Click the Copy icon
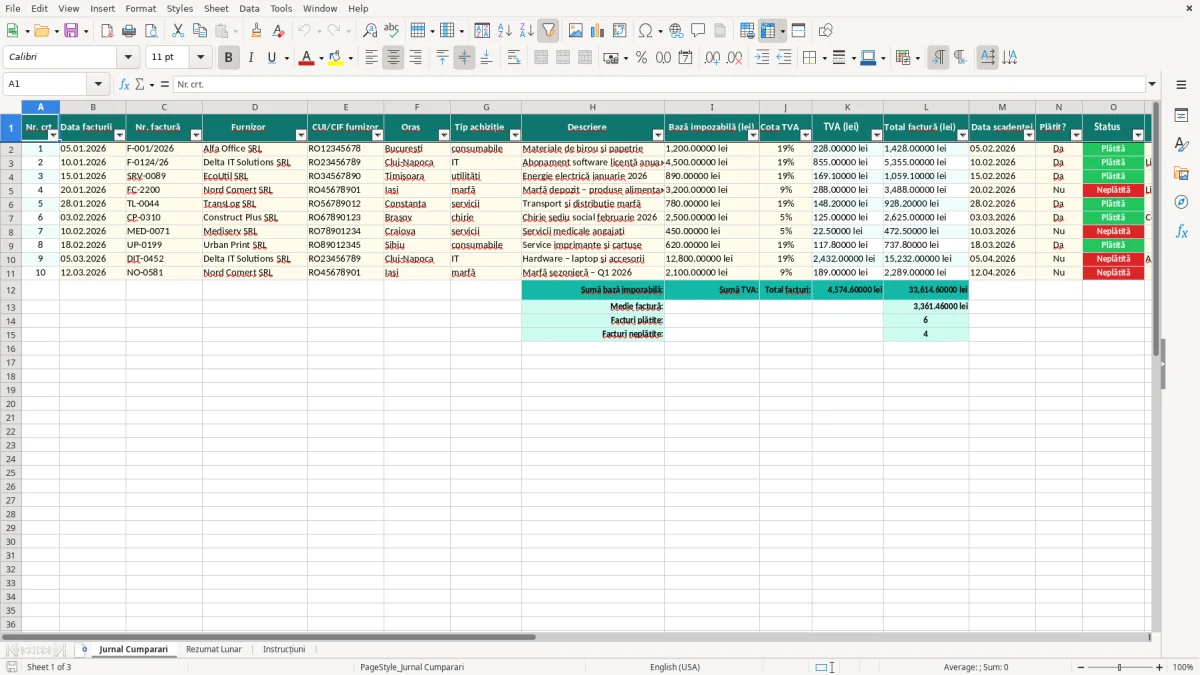Image resolution: width=1200 pixels, height=675 pixels. 200,31
